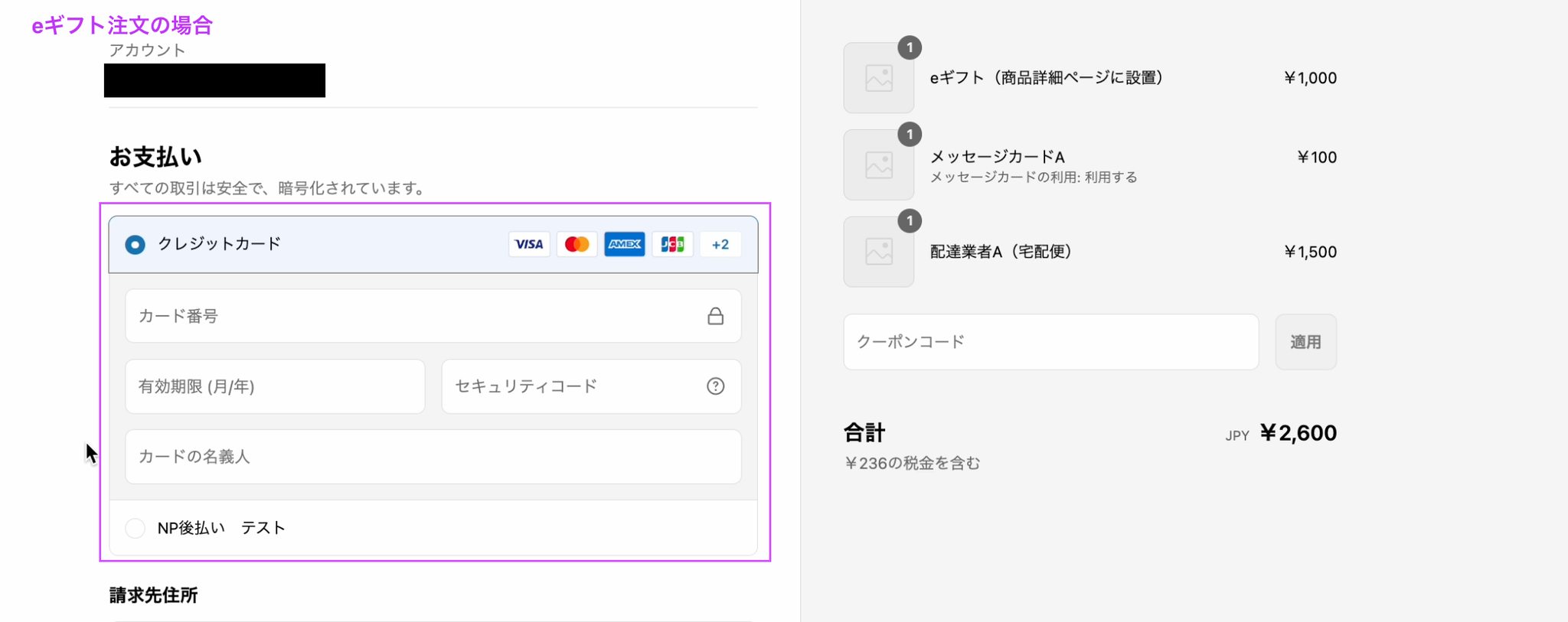Viewport: 1568px width, 622px height.
Task: Click the ¥2,600 total amount
Action: click(1298, 433)
